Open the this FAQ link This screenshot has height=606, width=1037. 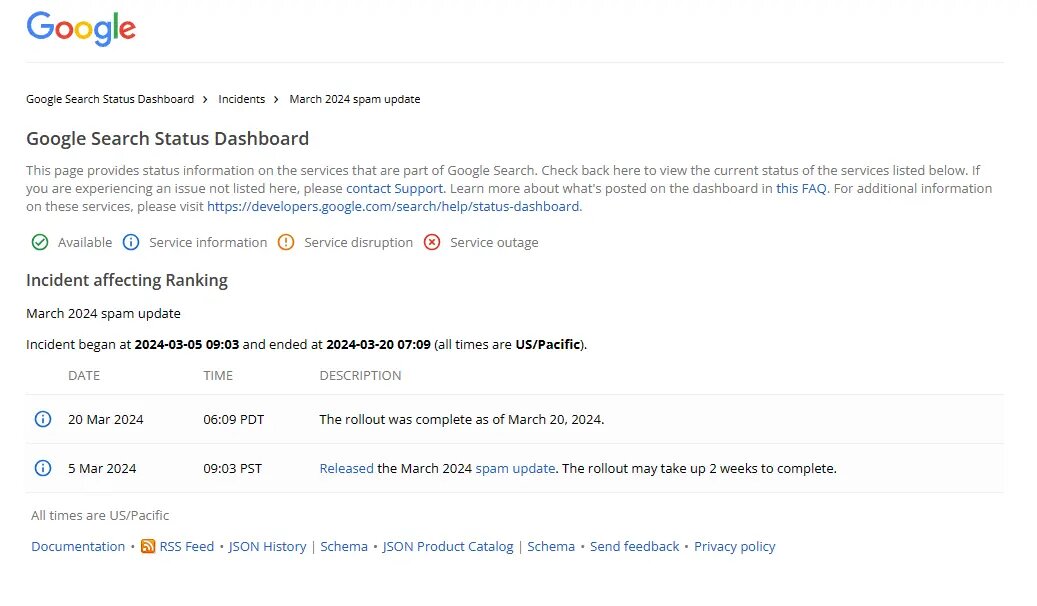coord(801,188)
